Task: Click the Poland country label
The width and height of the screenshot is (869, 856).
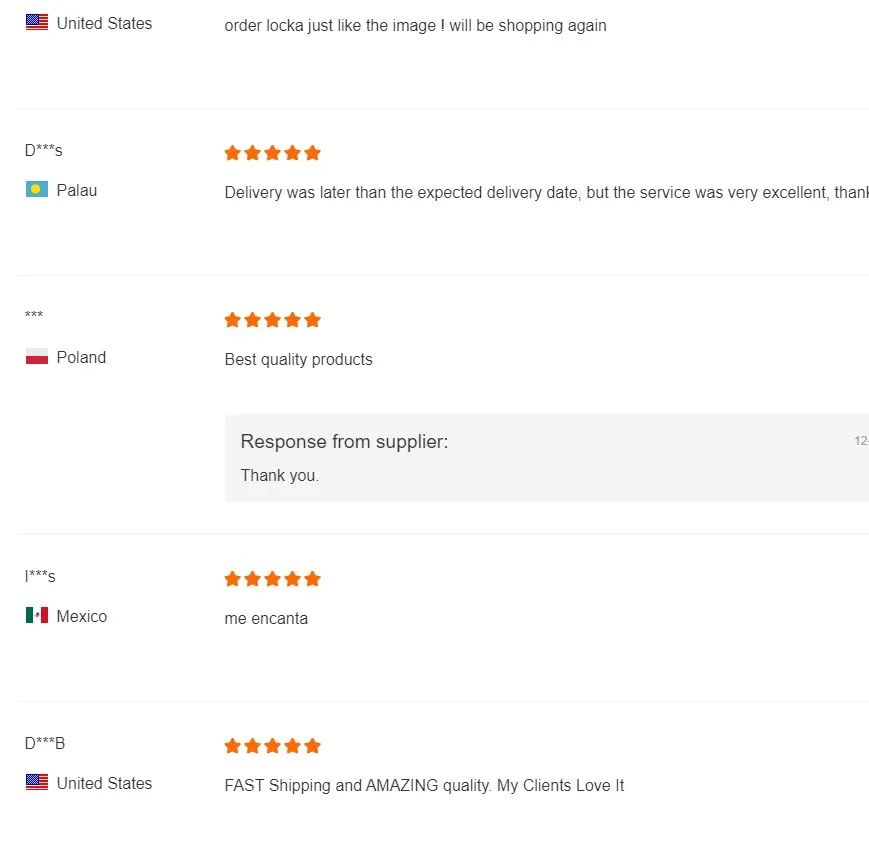Action: point(81,358)
